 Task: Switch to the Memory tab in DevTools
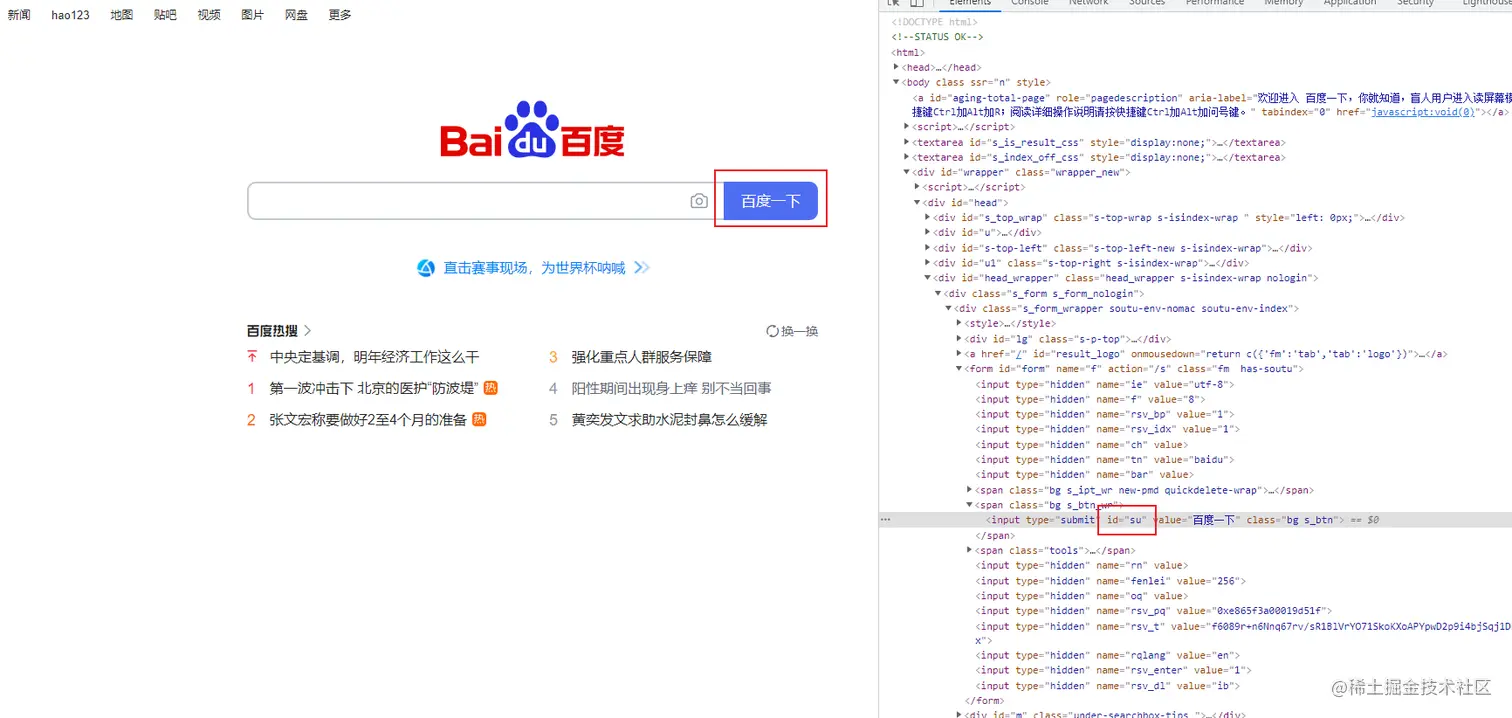pyautogui.click(x=1283, y=3)
